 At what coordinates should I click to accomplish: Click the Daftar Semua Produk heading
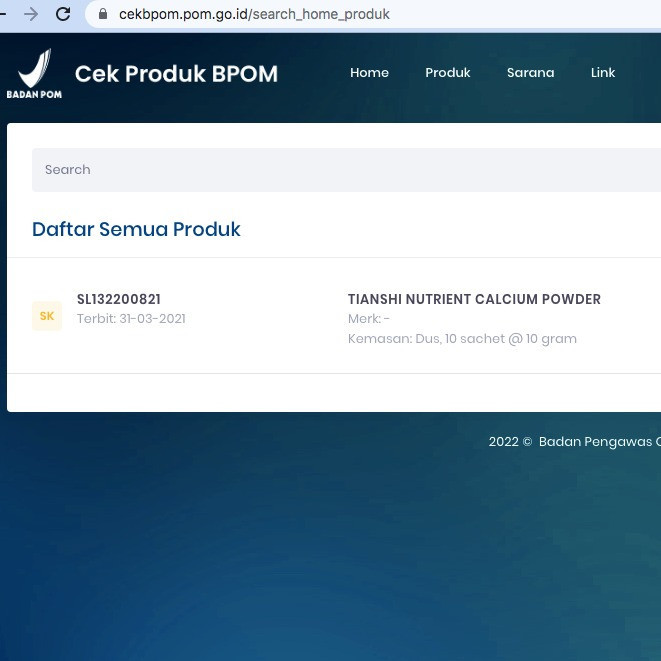point(136,229)
